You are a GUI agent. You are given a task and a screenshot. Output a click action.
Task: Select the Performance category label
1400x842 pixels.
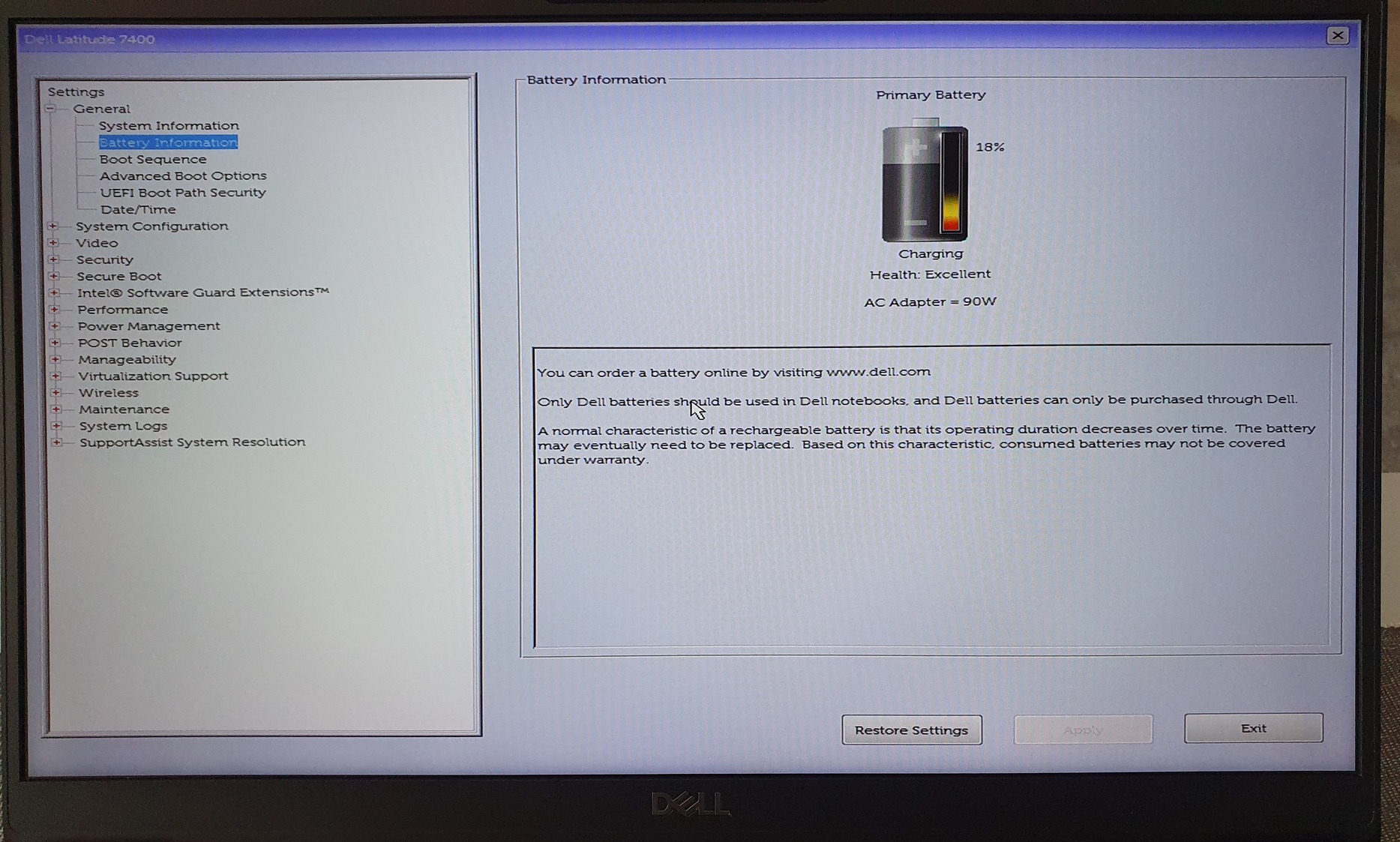click(123, 310)
